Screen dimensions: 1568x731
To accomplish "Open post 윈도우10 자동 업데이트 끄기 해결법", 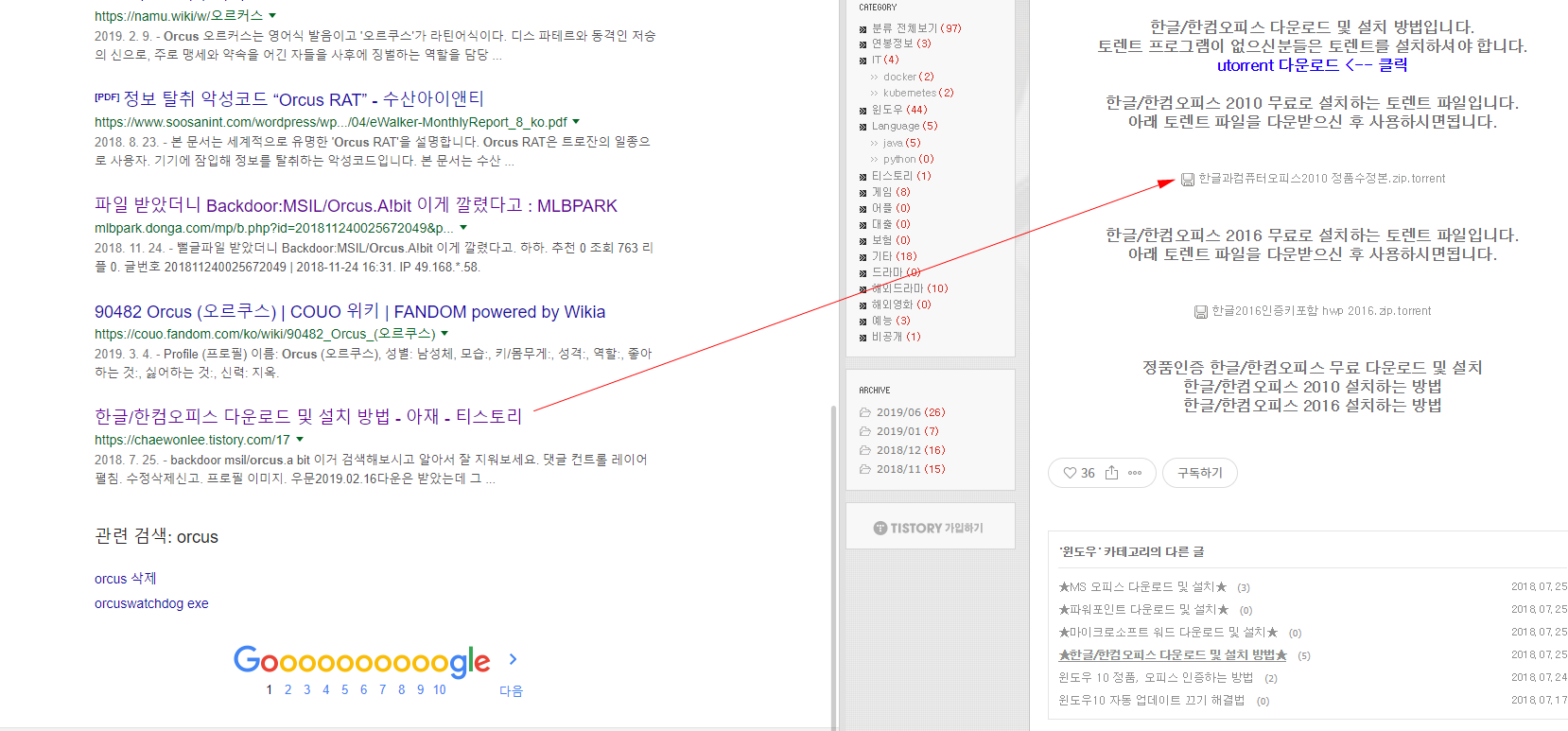I will [x=1152, y=701].
